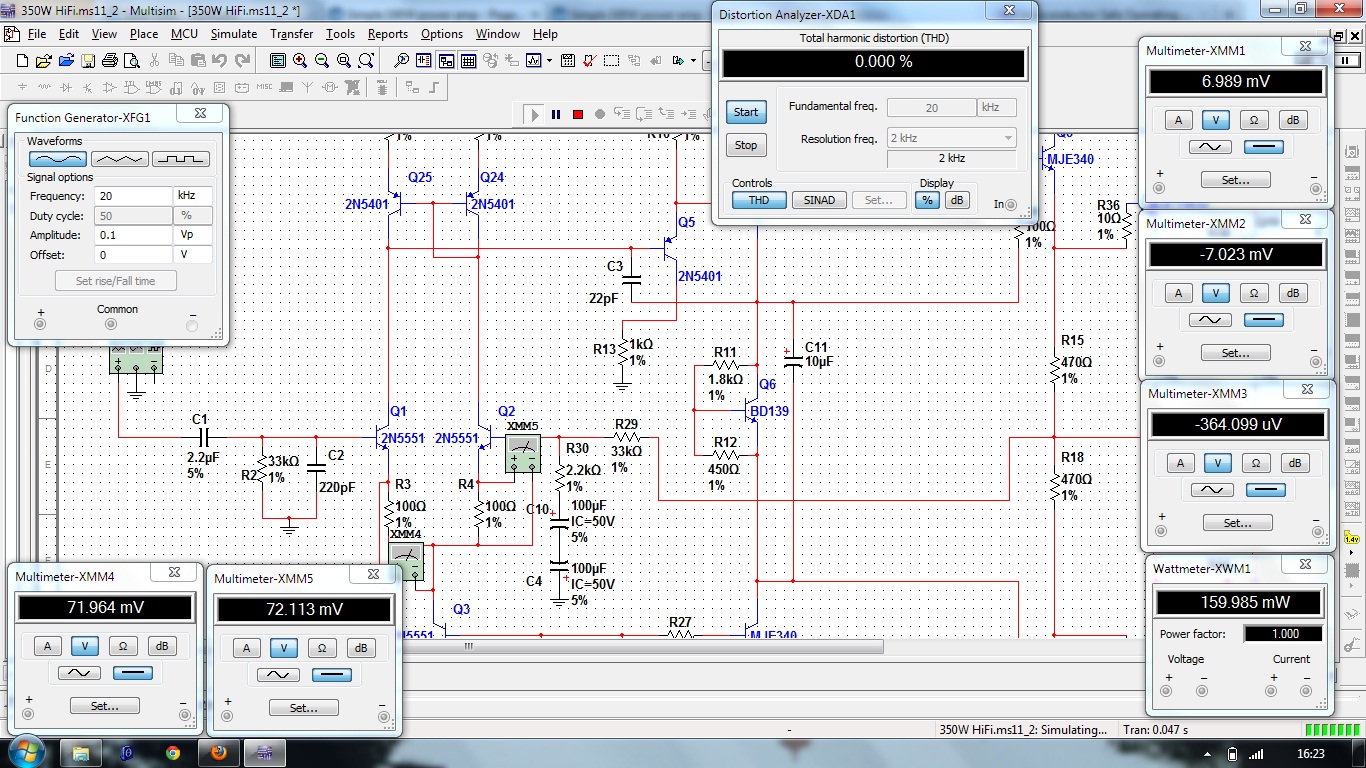This screenshot has width=1366, height=768.
Task: Open the Grapher icon in toolbar
Action: [x=533, y=61]
